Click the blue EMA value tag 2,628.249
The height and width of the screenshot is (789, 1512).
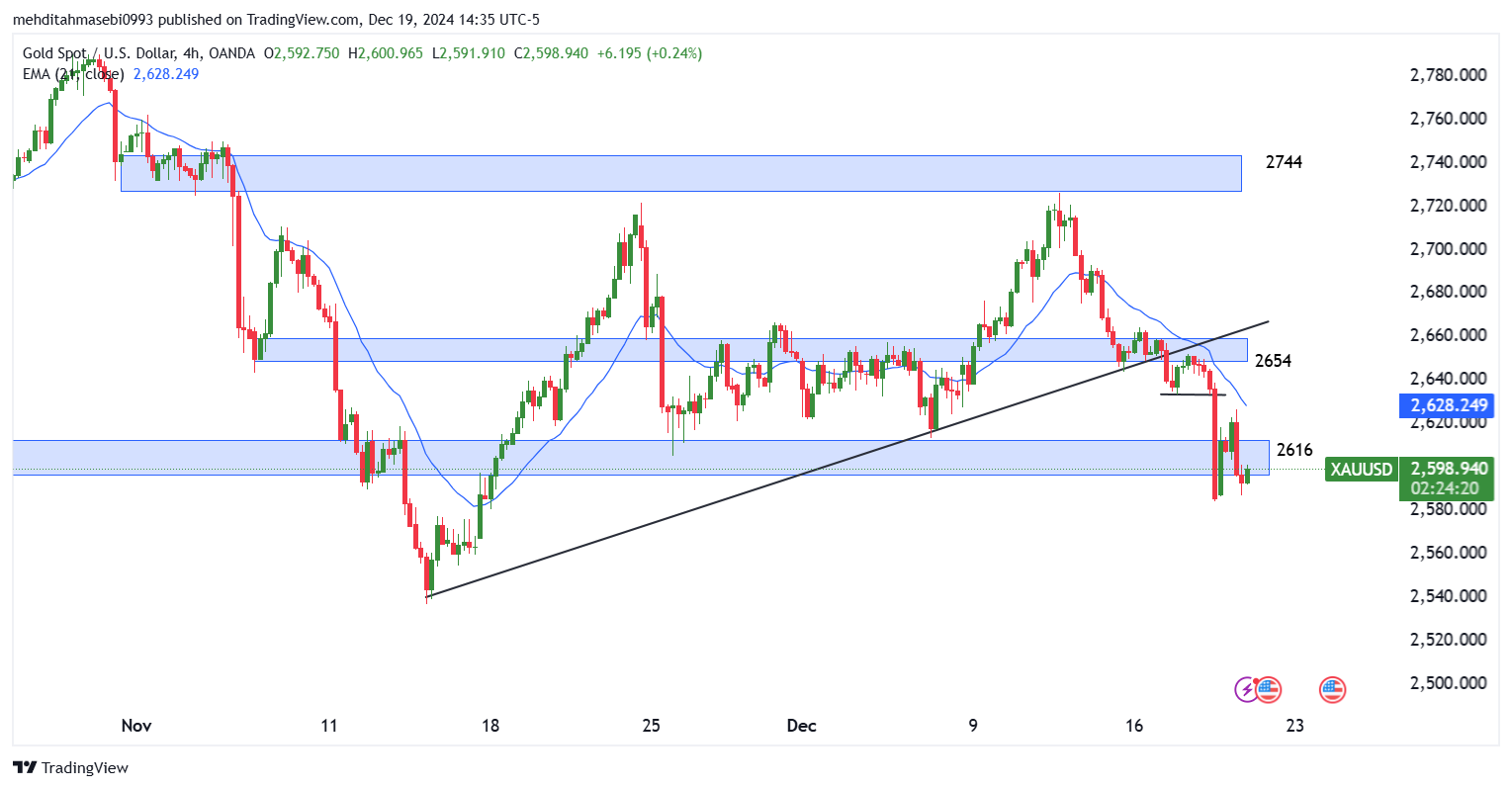(1449, 404)
